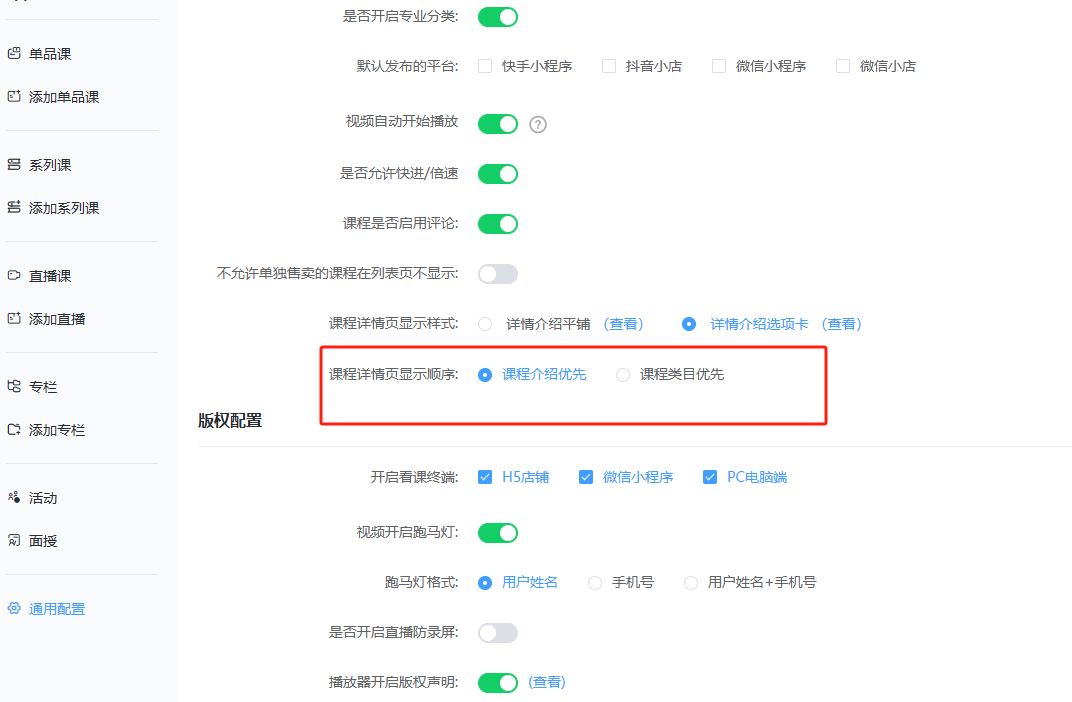The height and width of the screenshot is (702, 1072).
Task: Uncheck 微信小程序 under 开启看课终端
Action: [x=586, y=477]
